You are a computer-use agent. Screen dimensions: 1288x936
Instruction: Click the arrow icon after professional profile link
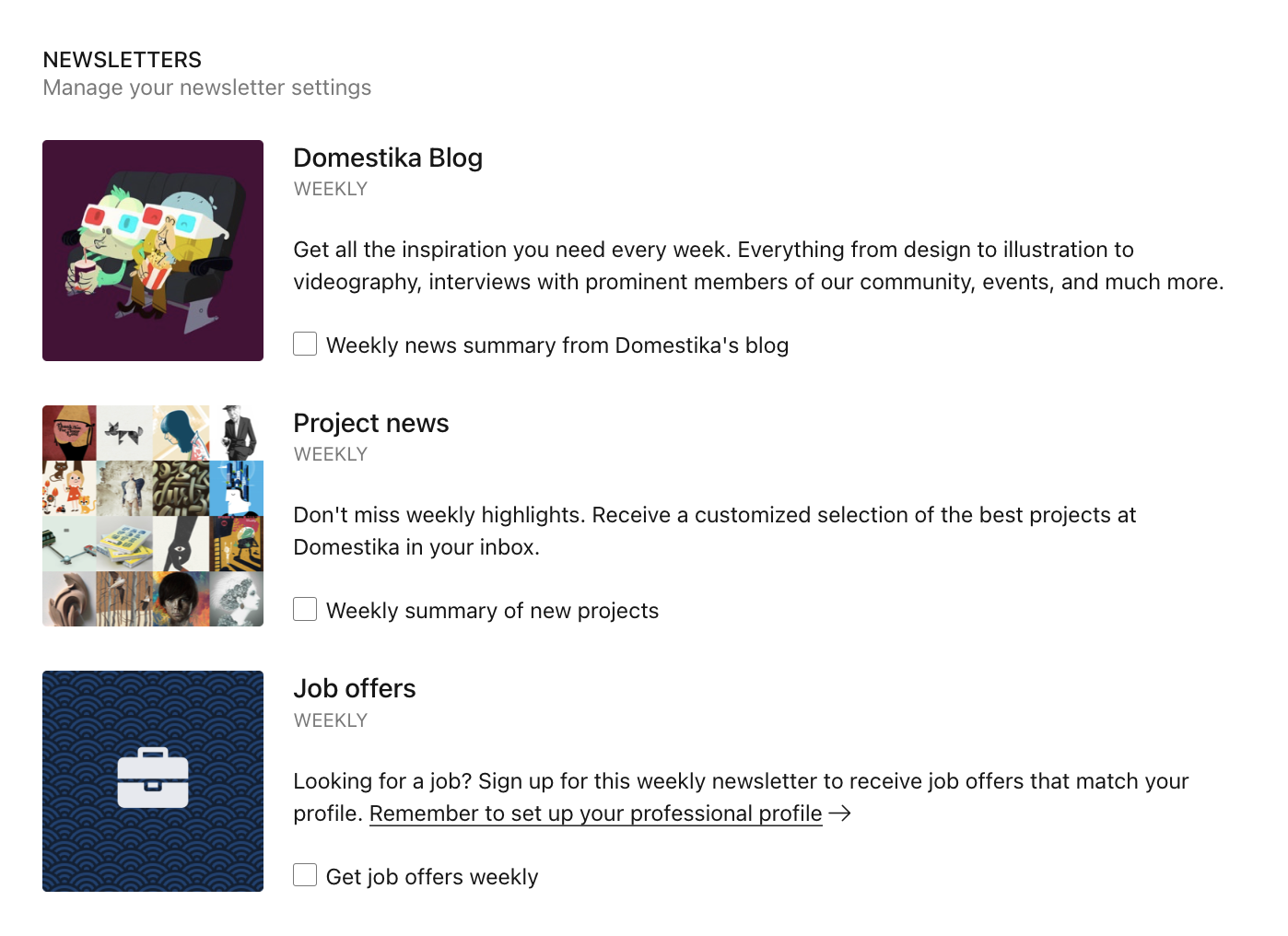839,813
